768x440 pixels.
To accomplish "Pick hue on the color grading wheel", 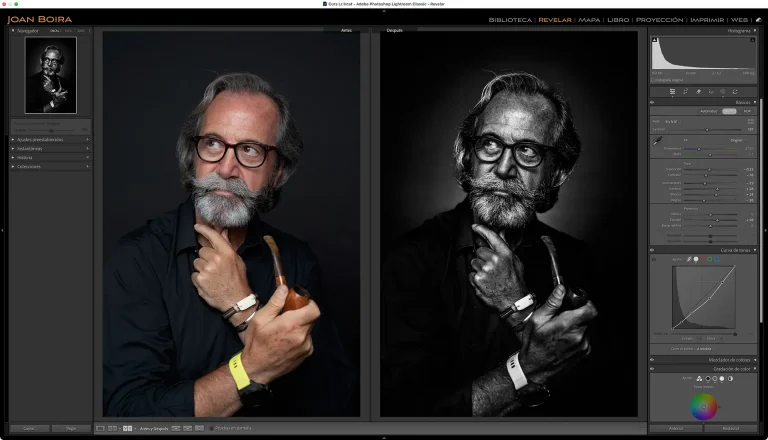I will point(704,407).
